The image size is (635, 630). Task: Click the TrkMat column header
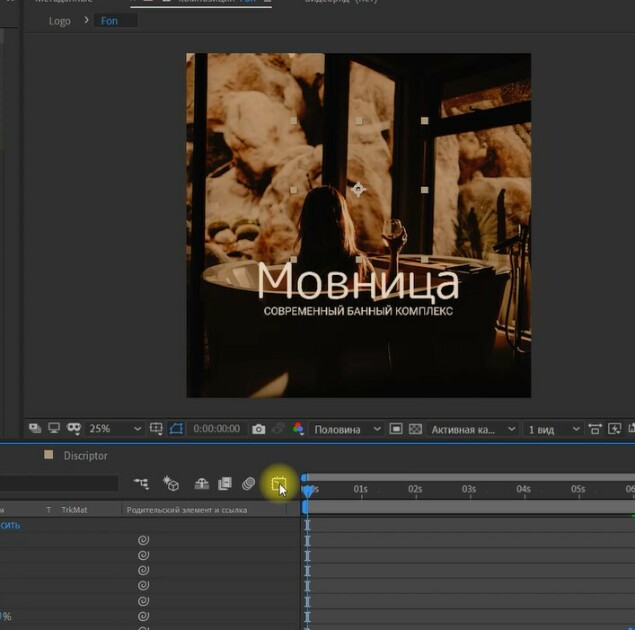pos(74,510)
